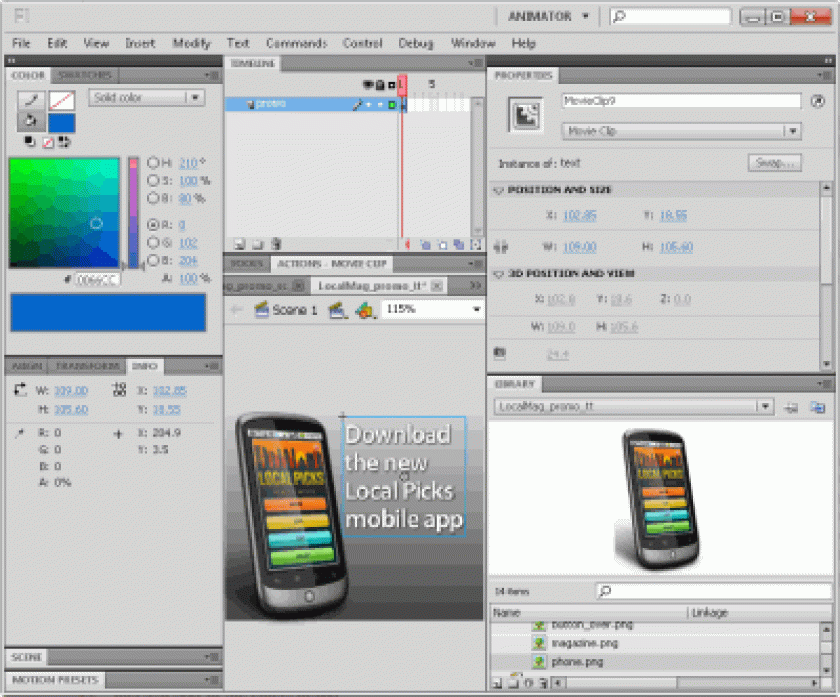Click the help icon in Properties panel
The image size is (840, 697).
pyautogui.click(x=818, y=101)
